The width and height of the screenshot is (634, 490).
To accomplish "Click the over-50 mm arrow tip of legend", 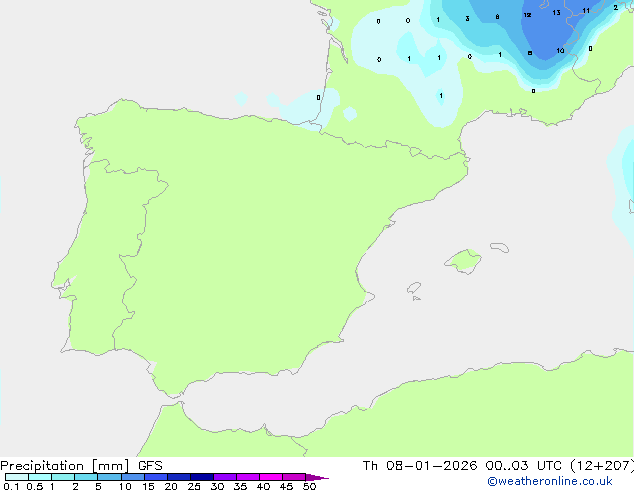I will 317,477.
